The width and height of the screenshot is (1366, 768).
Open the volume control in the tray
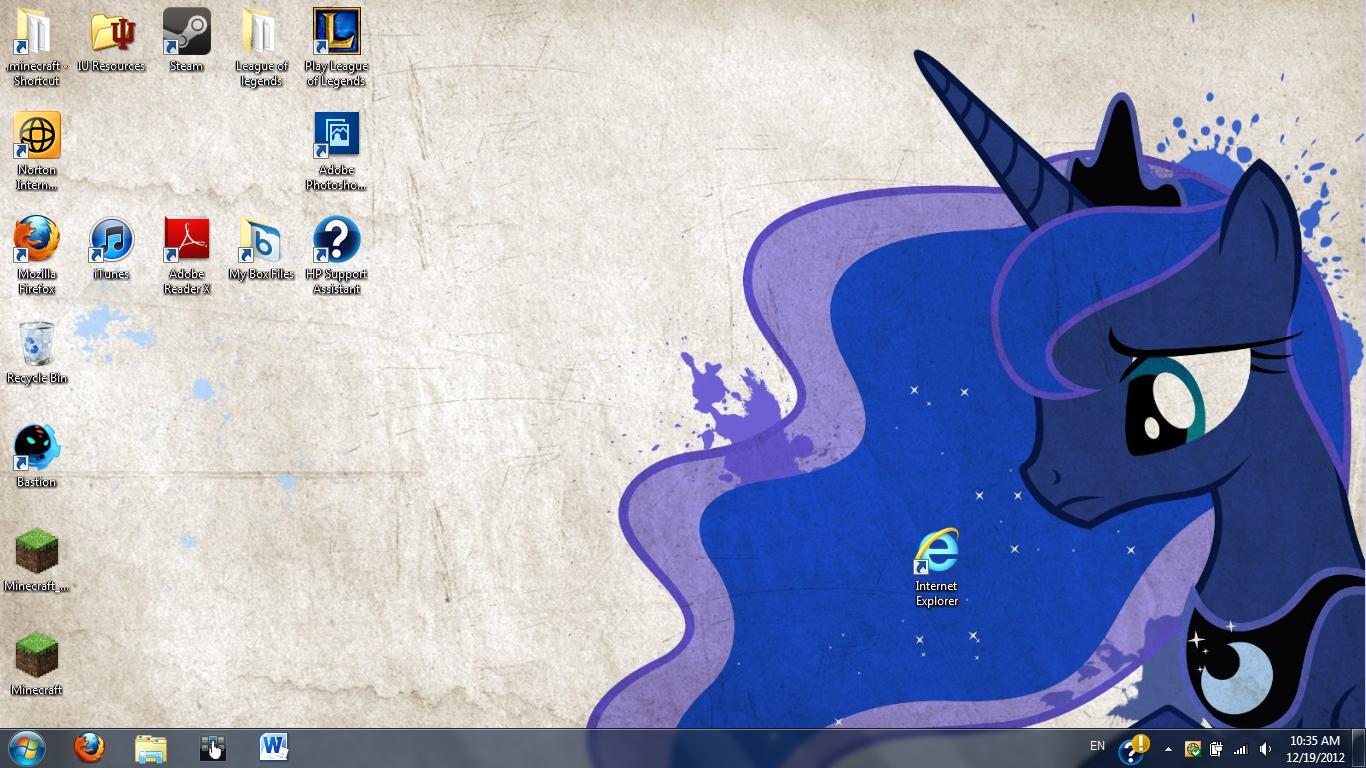tap(1264, 747)
